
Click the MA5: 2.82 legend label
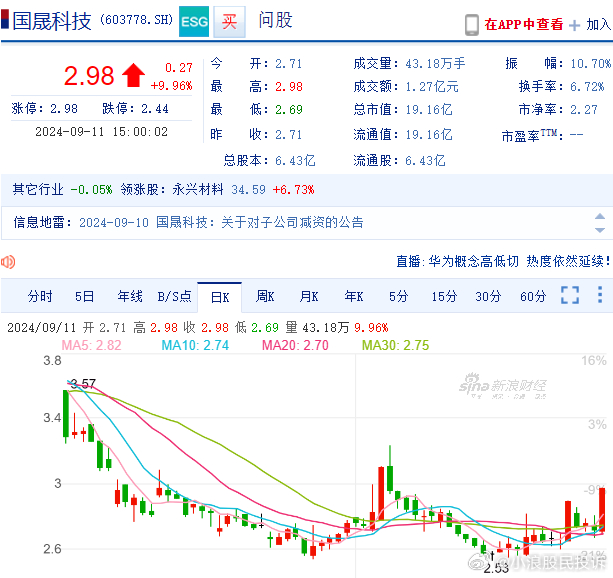(91, 345)
